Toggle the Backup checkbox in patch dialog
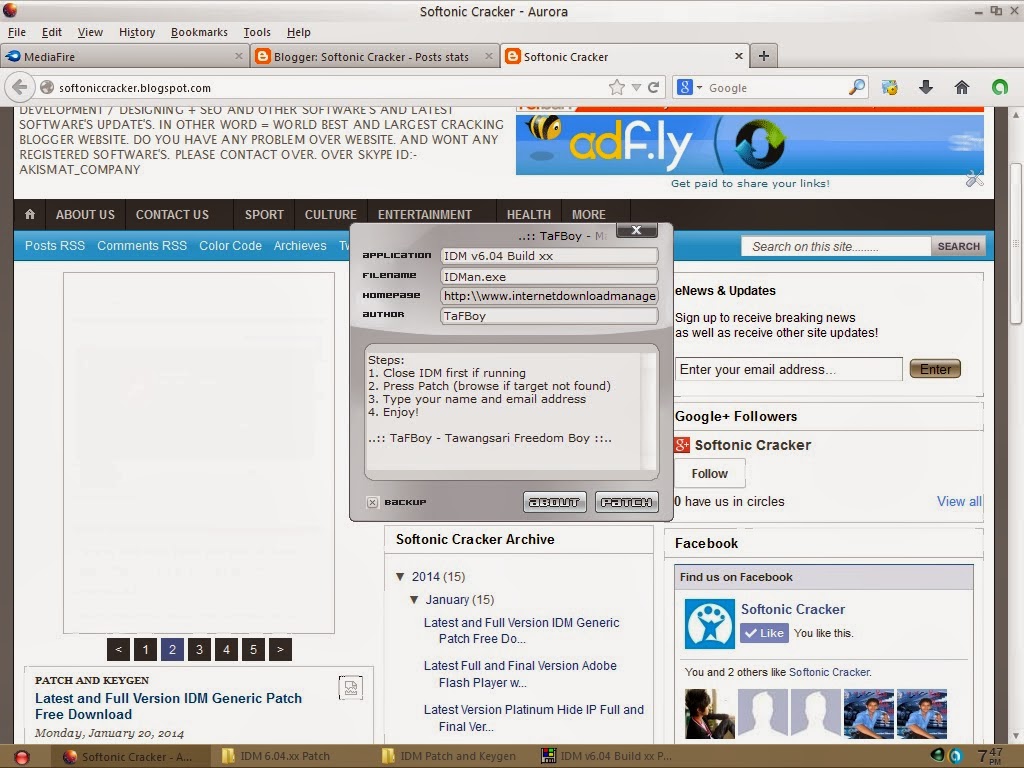 coord(372,502)
